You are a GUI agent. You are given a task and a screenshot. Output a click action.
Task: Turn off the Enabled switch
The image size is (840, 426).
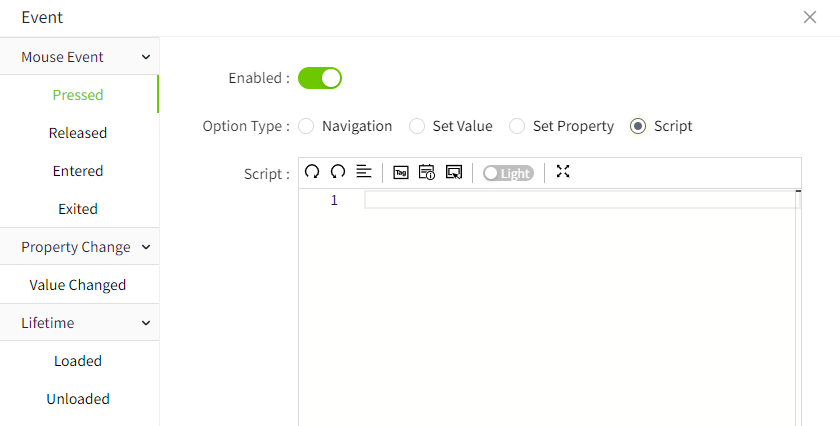pos(320,78)
